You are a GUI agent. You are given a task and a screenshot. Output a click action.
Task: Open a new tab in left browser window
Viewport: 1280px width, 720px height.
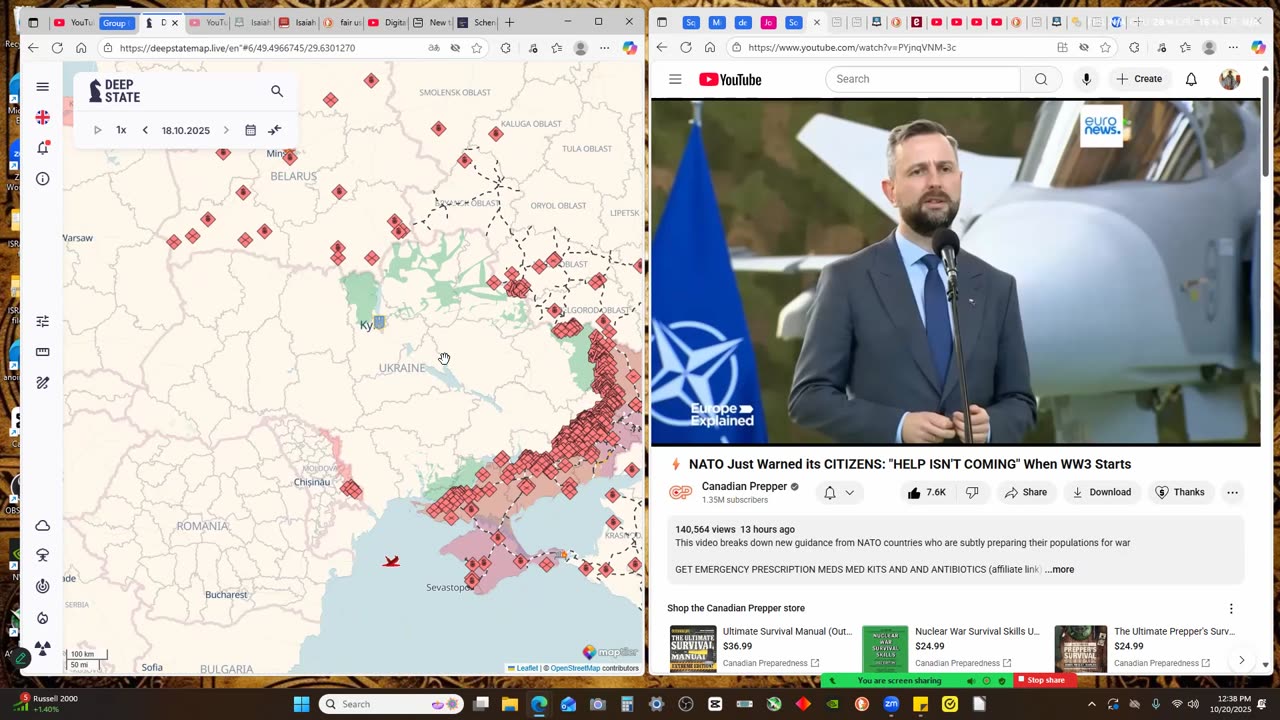509,22
